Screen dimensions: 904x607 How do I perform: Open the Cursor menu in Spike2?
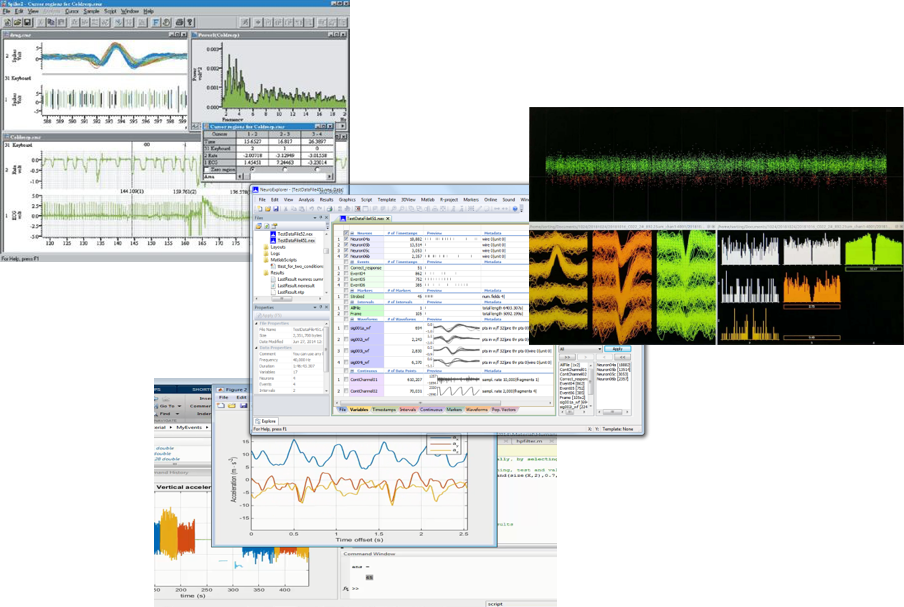tap(73, 11)
